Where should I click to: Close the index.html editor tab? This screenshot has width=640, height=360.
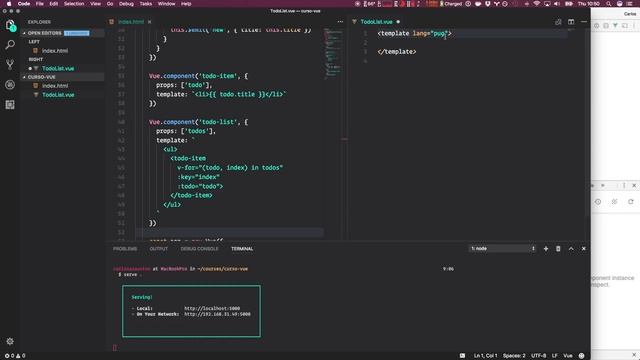point(149,22)
